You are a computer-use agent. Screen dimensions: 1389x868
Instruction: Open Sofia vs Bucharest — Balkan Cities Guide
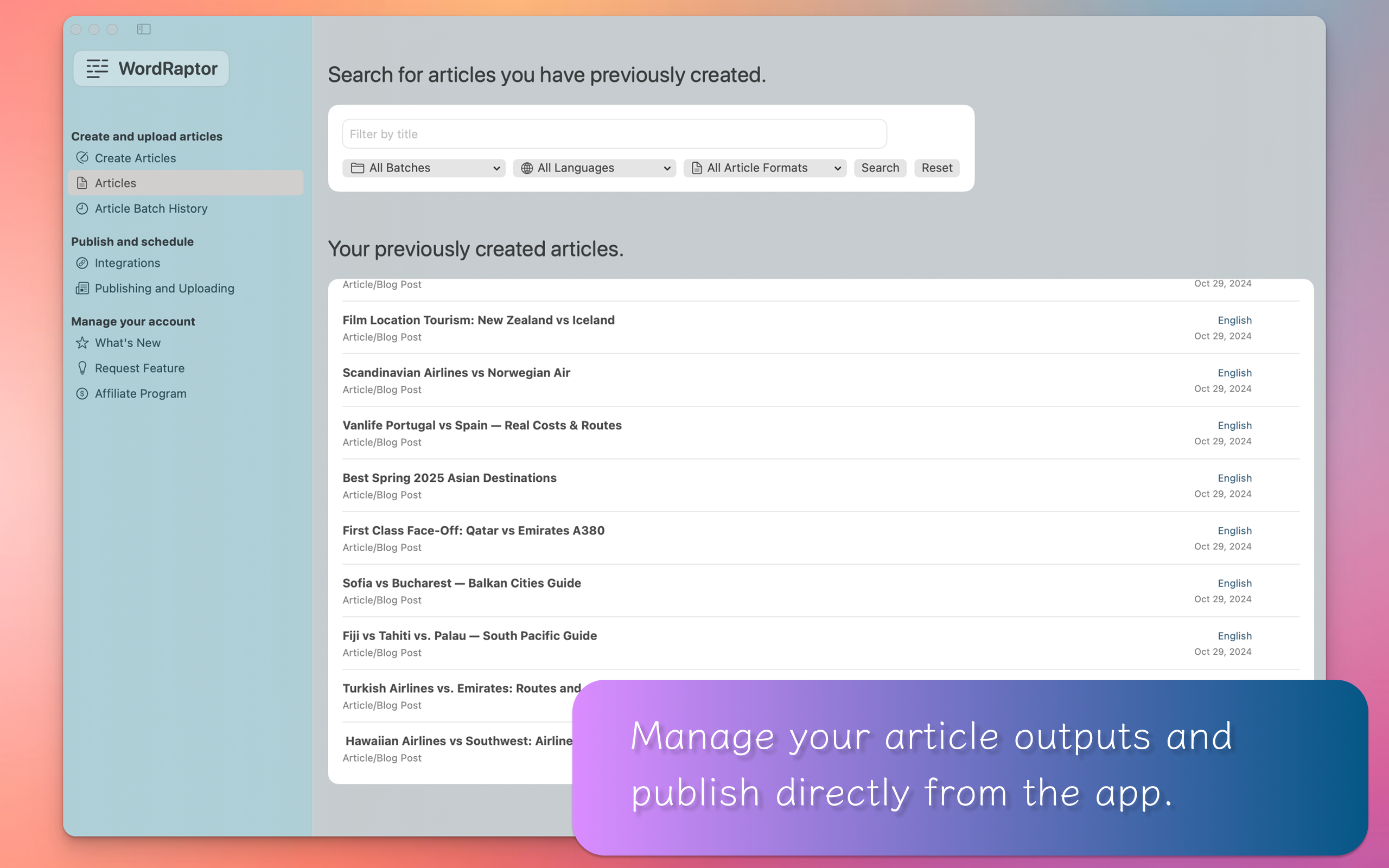(x=462, y=583)
